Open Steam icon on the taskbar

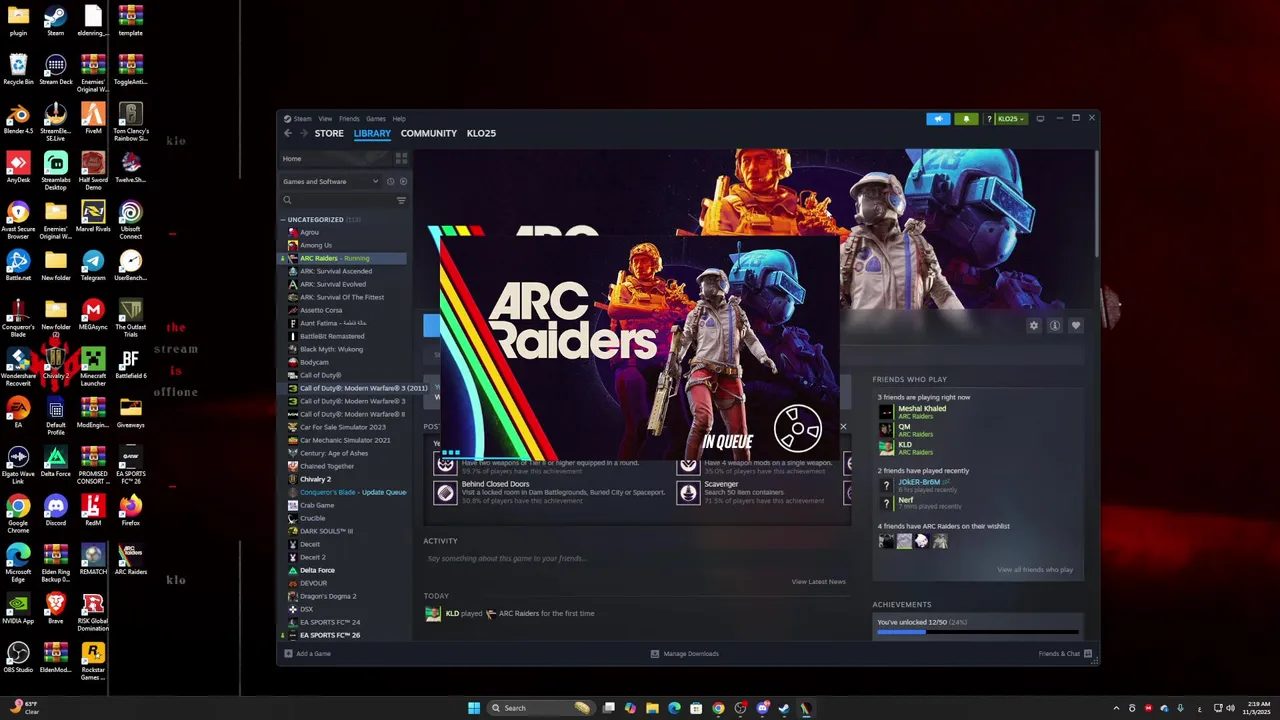point(784,708)
